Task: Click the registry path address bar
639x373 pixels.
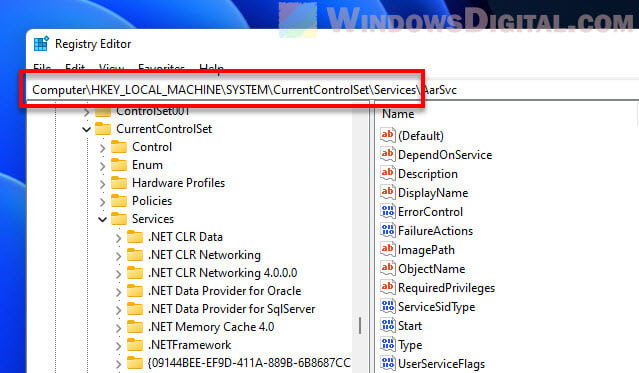Action: (x=332, y=90)
